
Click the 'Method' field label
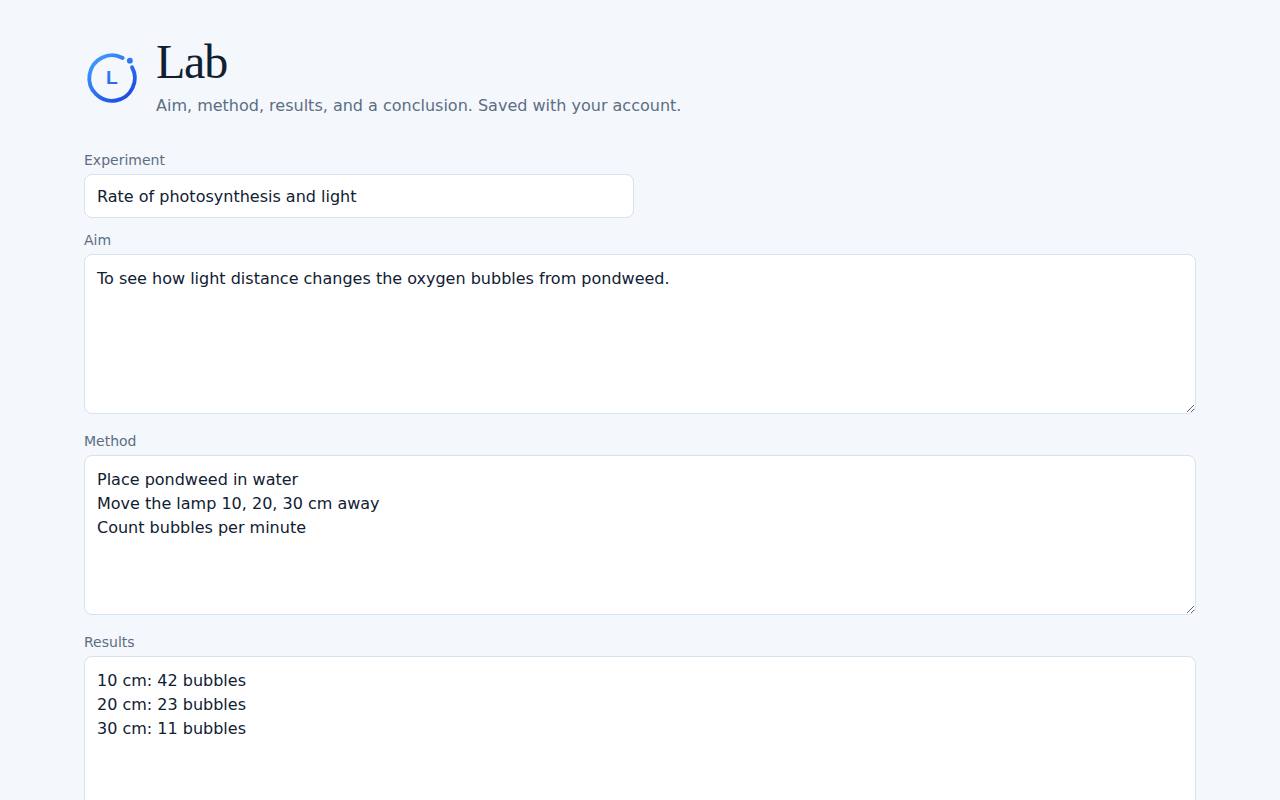pyautogui.click(x=110, y=441)
